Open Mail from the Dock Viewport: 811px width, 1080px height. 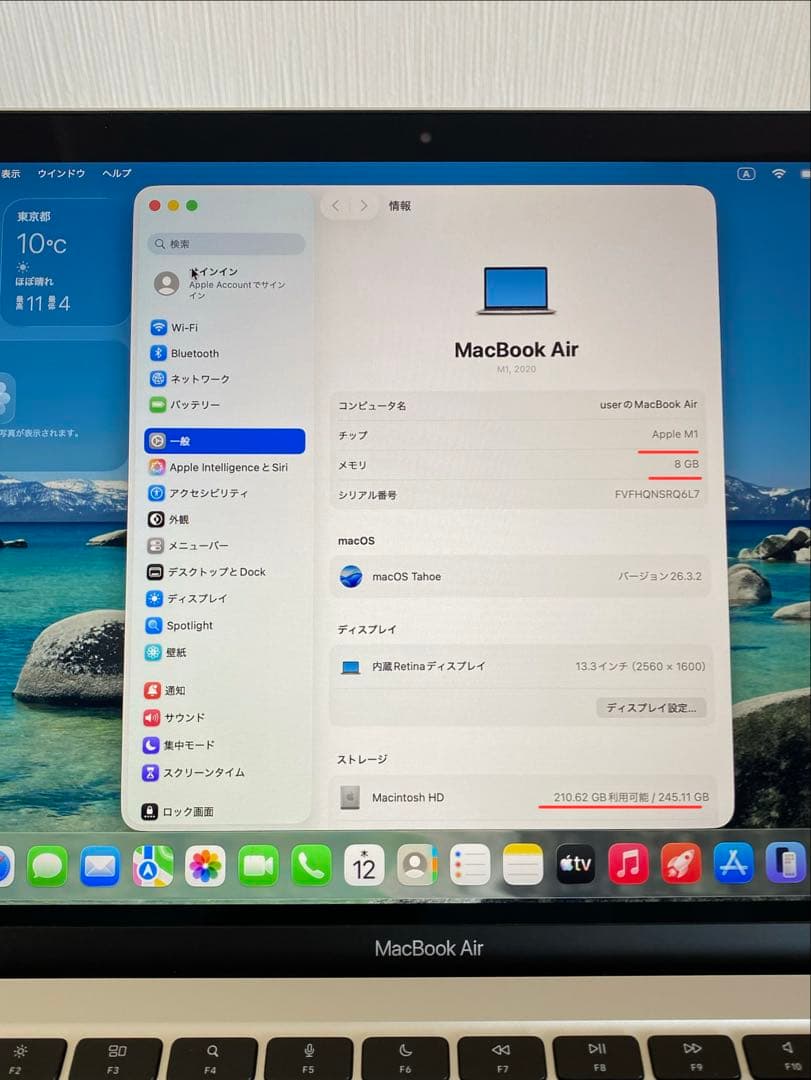pyautogui.click(x=100, y=866)
